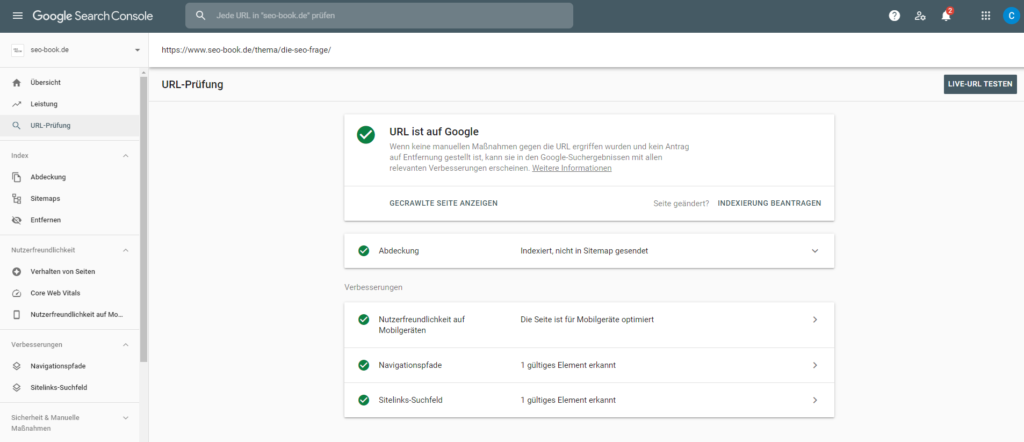This screenshot has width=1024, height=442.
Task: Open Navigationspfade enhancement details row
Action: 588,365
